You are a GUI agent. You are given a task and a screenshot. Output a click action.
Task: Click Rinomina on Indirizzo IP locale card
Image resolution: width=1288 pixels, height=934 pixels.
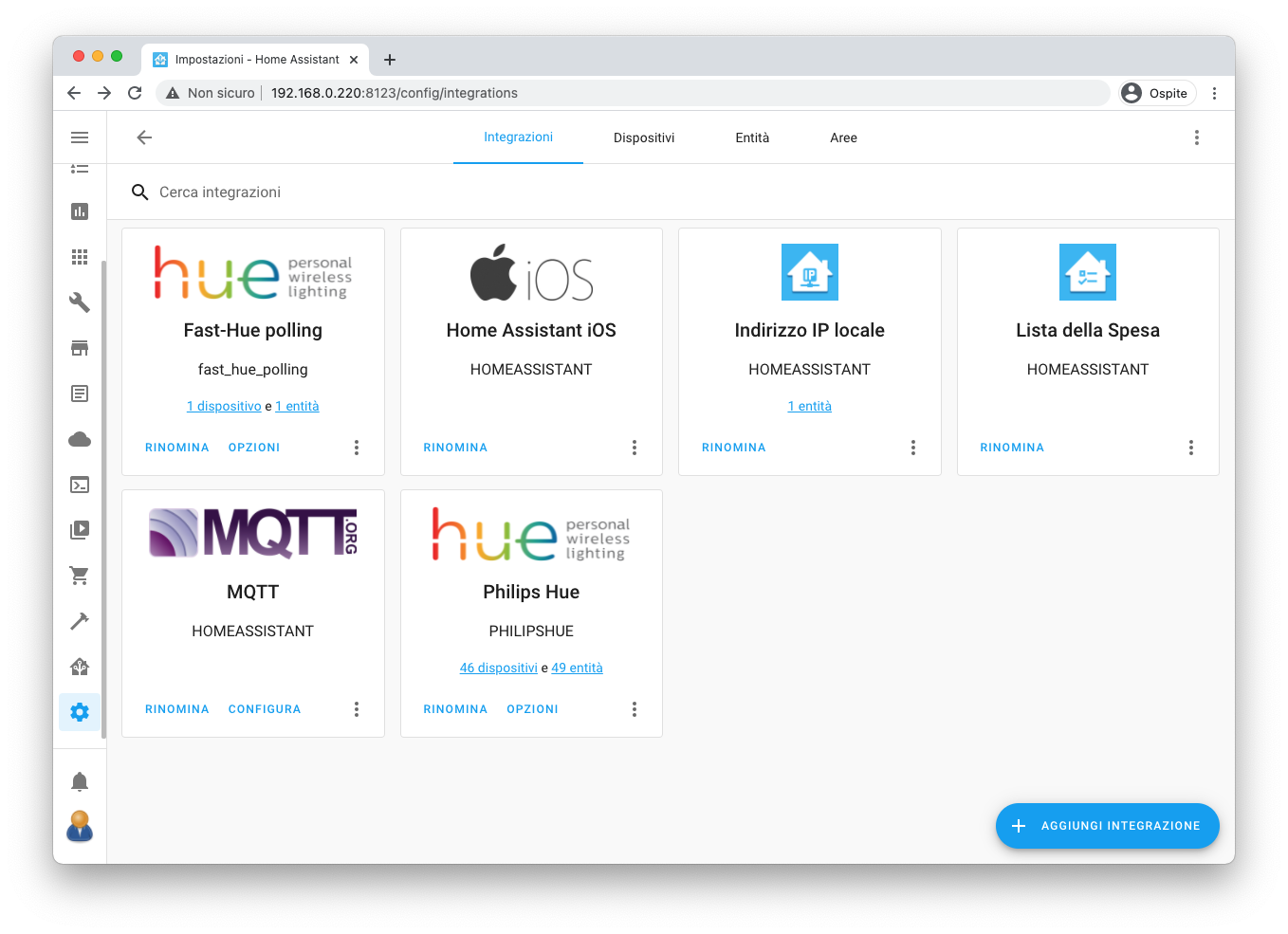click(x=734, y=448)
